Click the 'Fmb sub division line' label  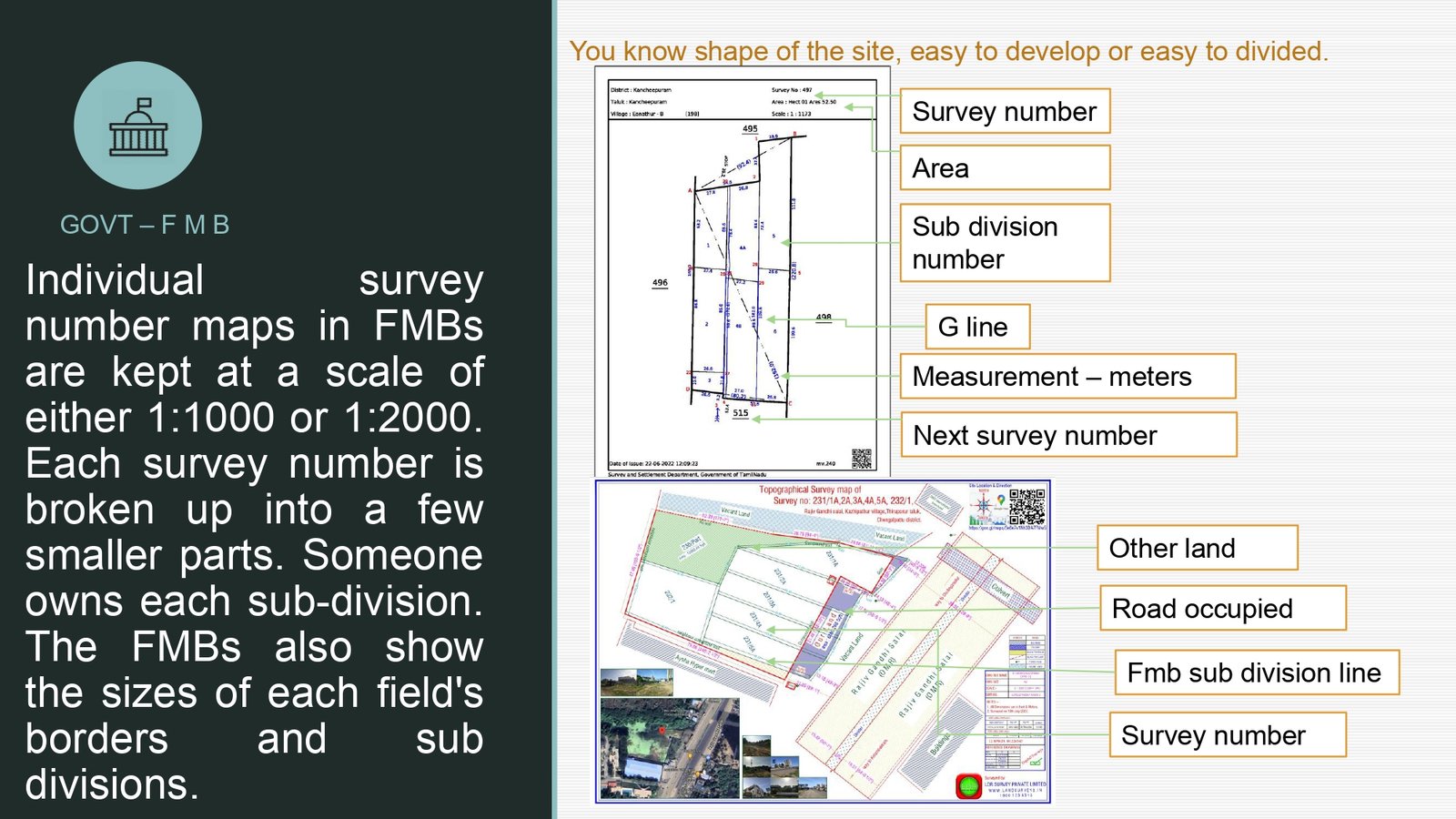tap(1257, 672)
